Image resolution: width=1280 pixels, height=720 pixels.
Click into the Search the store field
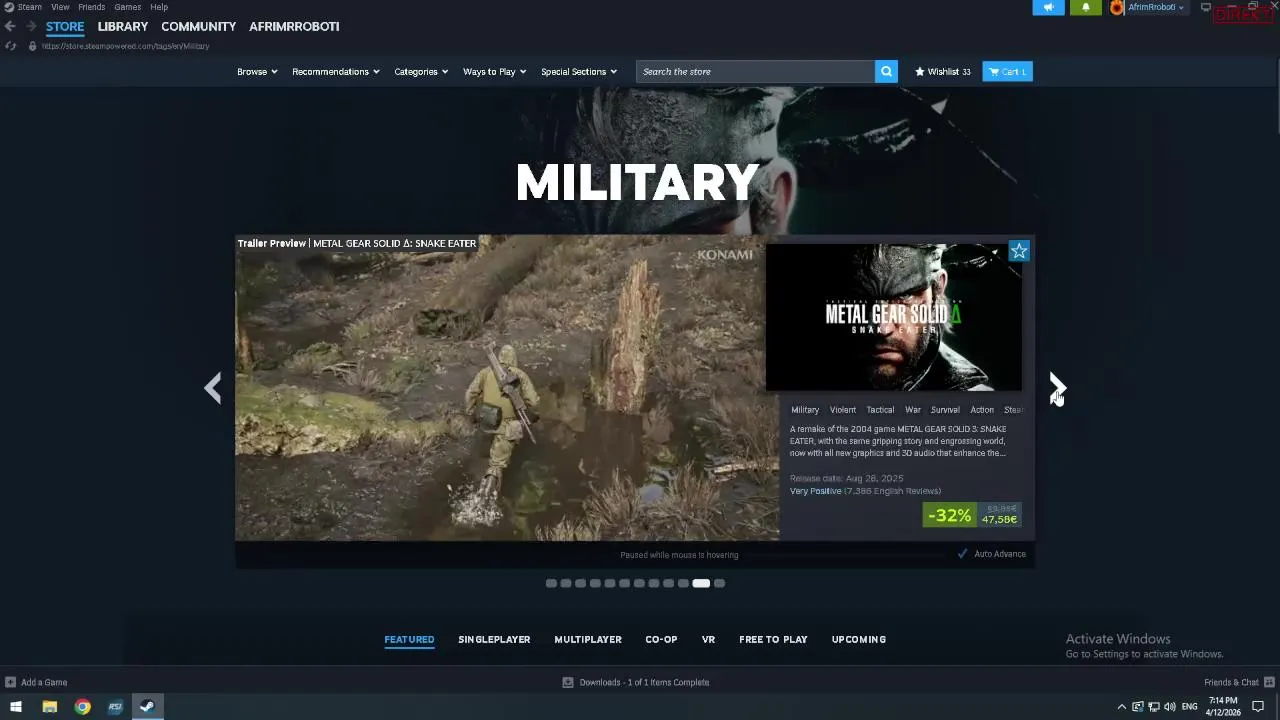click(x=755, y=71)
